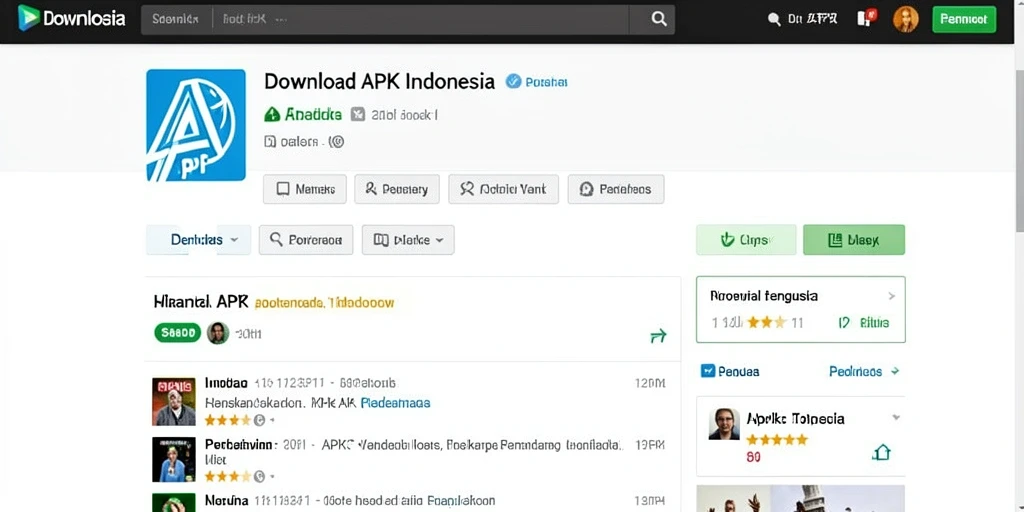The width and height of the screenshot is (1024, 512).
Task: Click the Aprike Tolnecia avatar
Action: (724, 424)
